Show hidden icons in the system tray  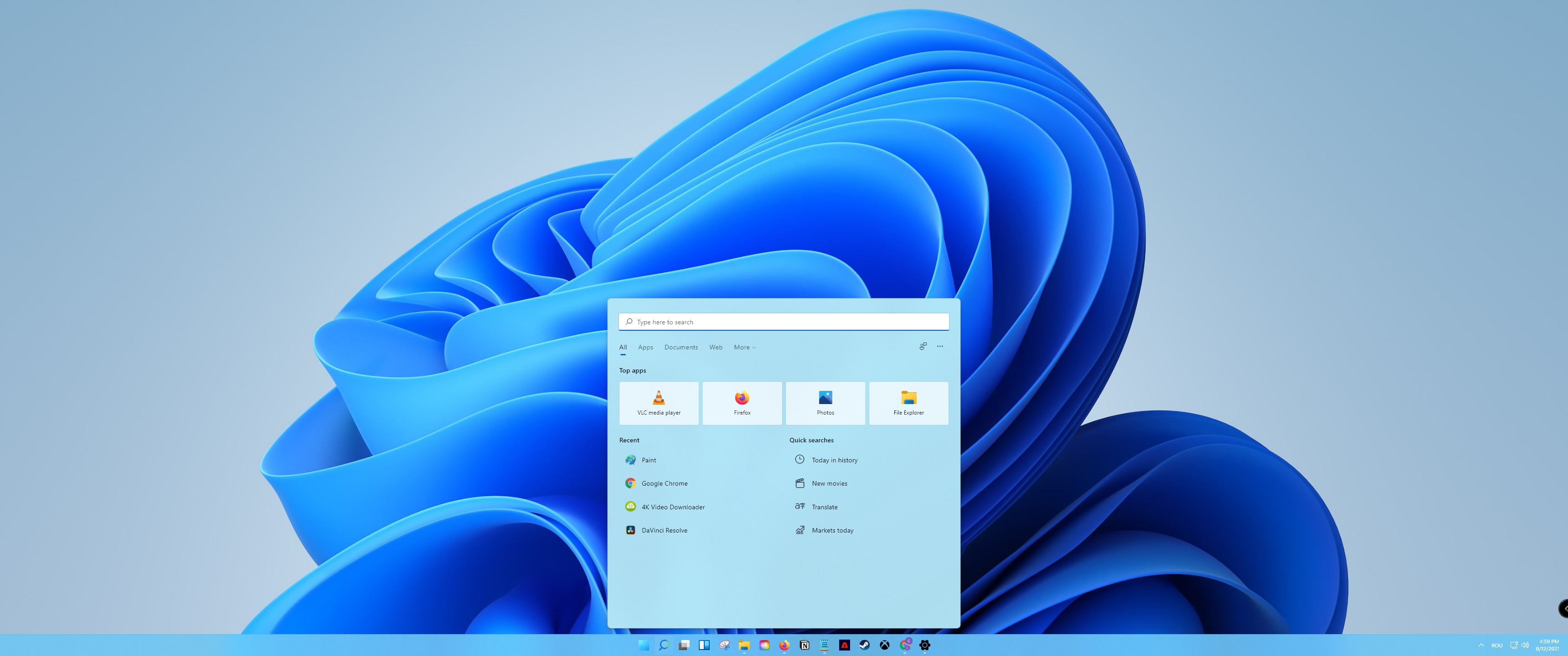pyautogui.click(x=1481, y=645)
